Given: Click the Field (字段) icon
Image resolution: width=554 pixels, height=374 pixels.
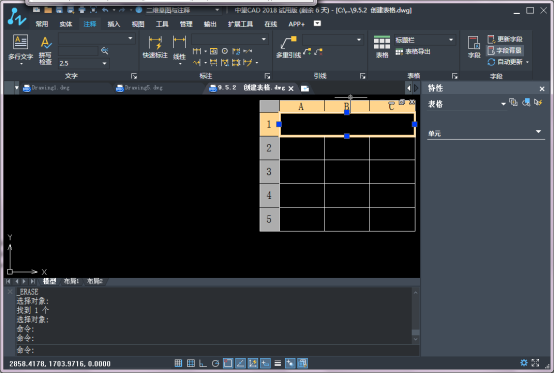Looking at the screenshot, I should coord(474,47).
